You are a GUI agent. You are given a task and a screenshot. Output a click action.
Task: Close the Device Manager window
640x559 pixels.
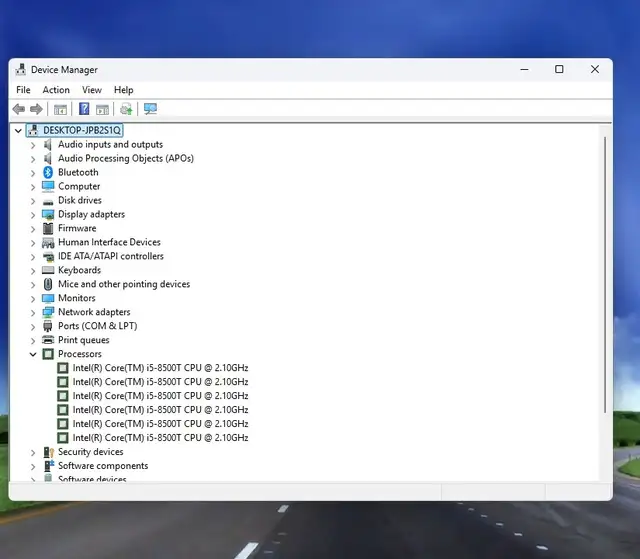[x=595, y=70]
